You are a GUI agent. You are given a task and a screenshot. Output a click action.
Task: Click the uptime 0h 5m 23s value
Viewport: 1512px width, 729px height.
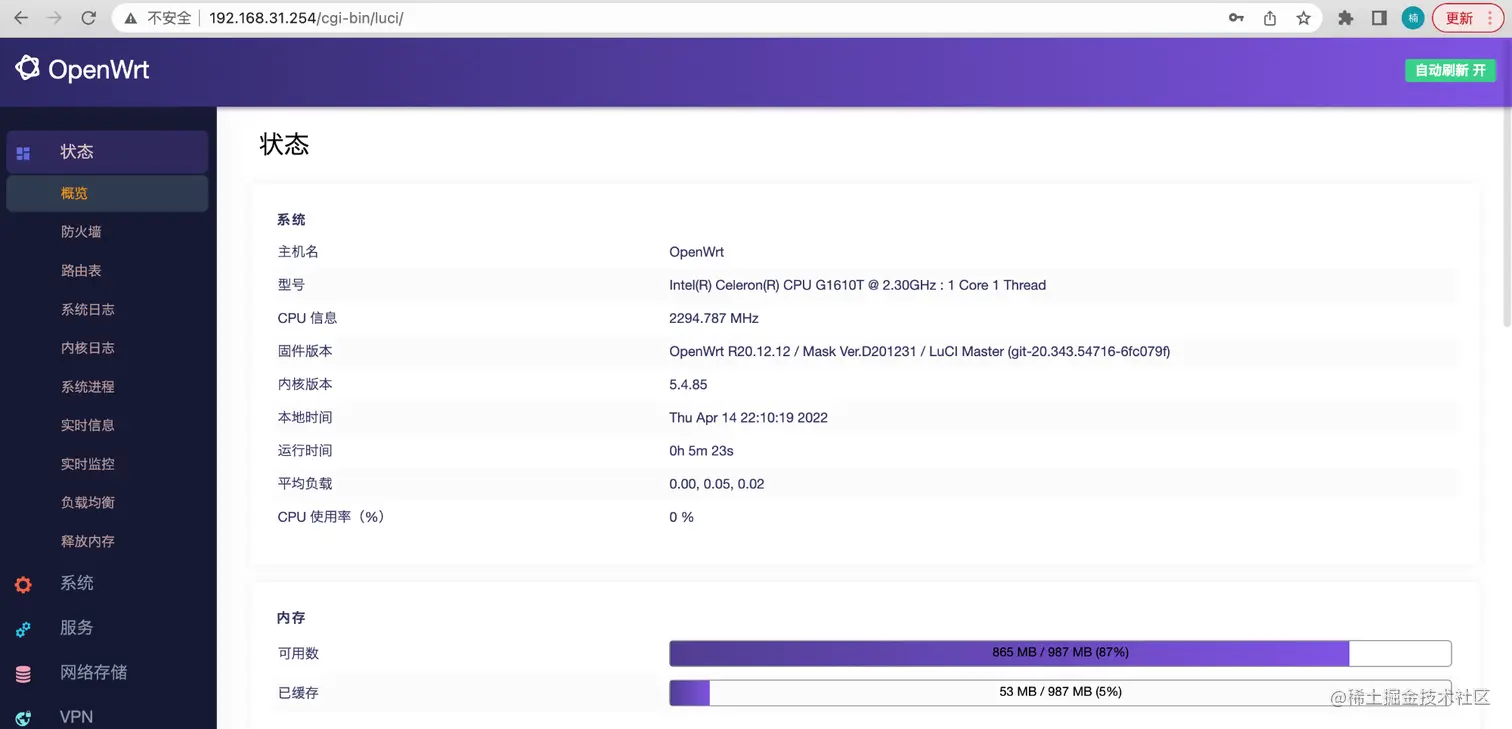tap(702, 451)
